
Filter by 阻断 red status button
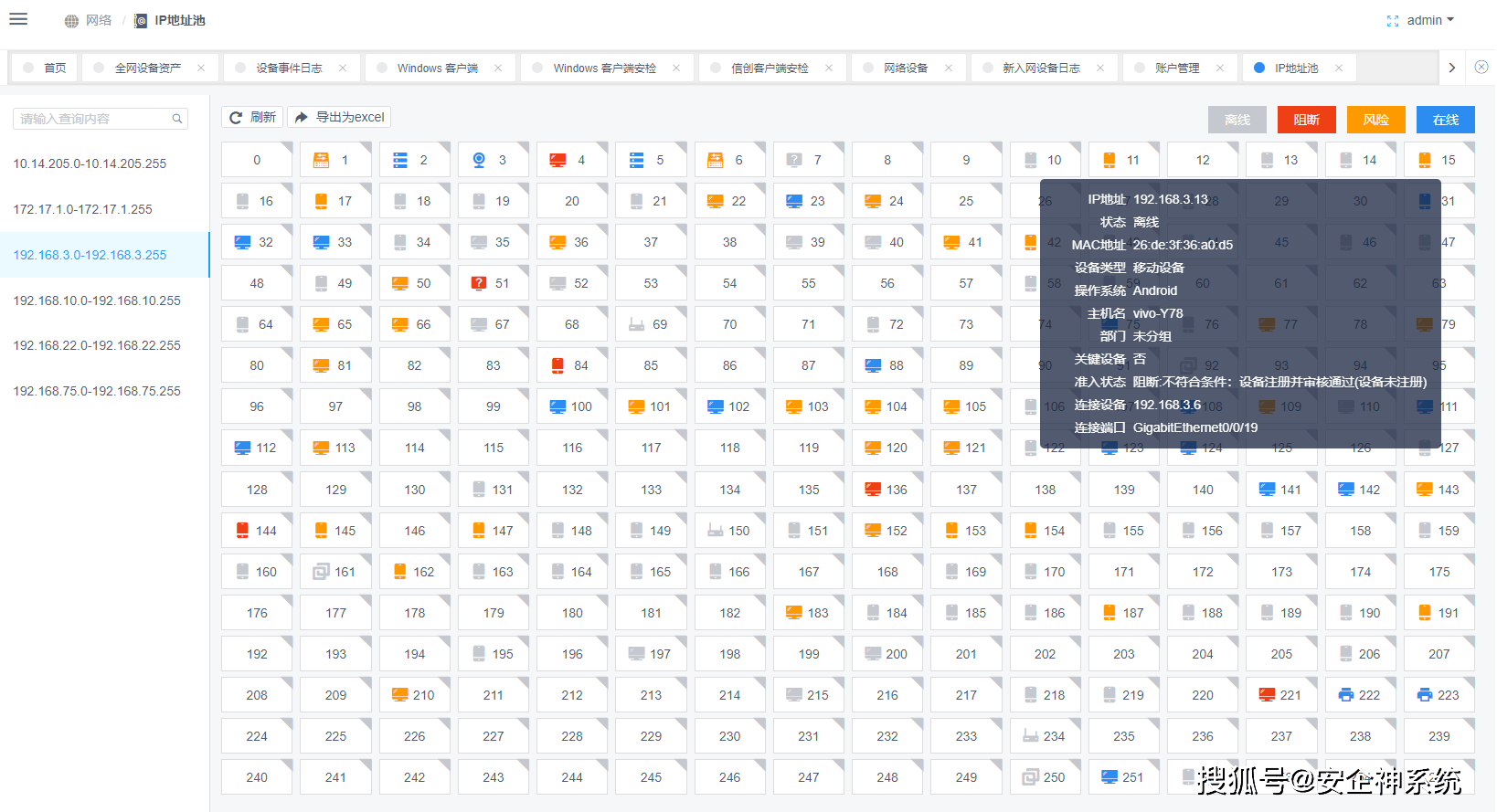click(x=1307, y=120)
